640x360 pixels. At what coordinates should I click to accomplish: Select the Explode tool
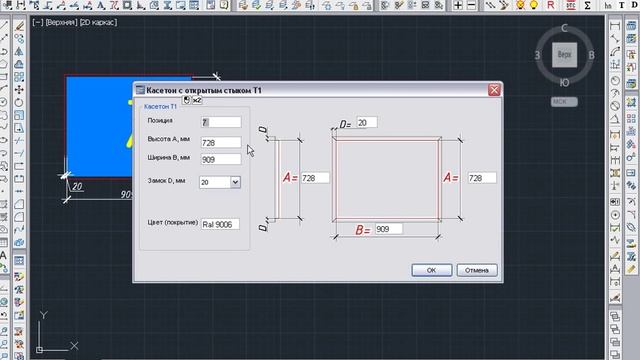coord(19,242)
